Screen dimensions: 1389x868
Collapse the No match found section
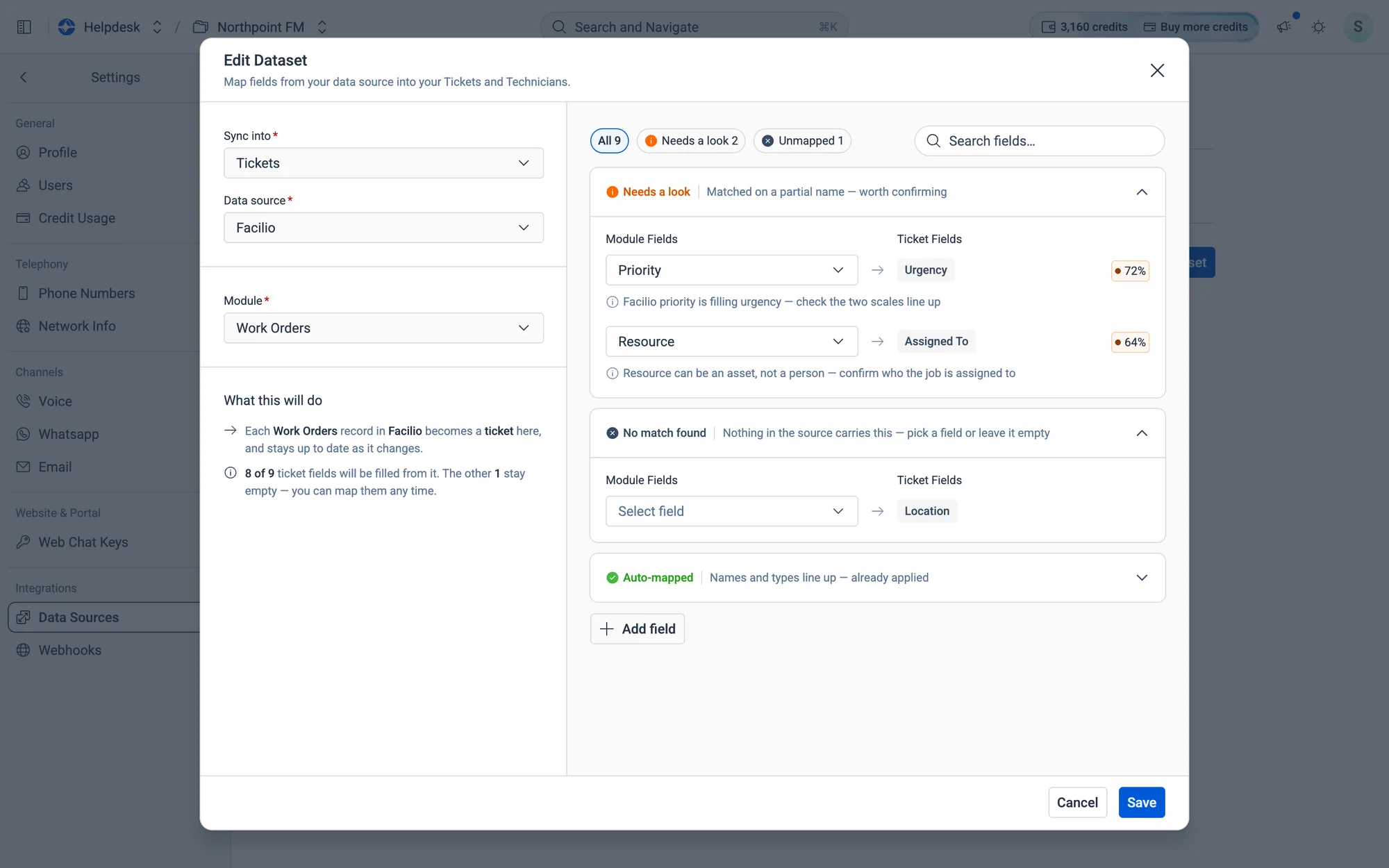coord(1142,433)
